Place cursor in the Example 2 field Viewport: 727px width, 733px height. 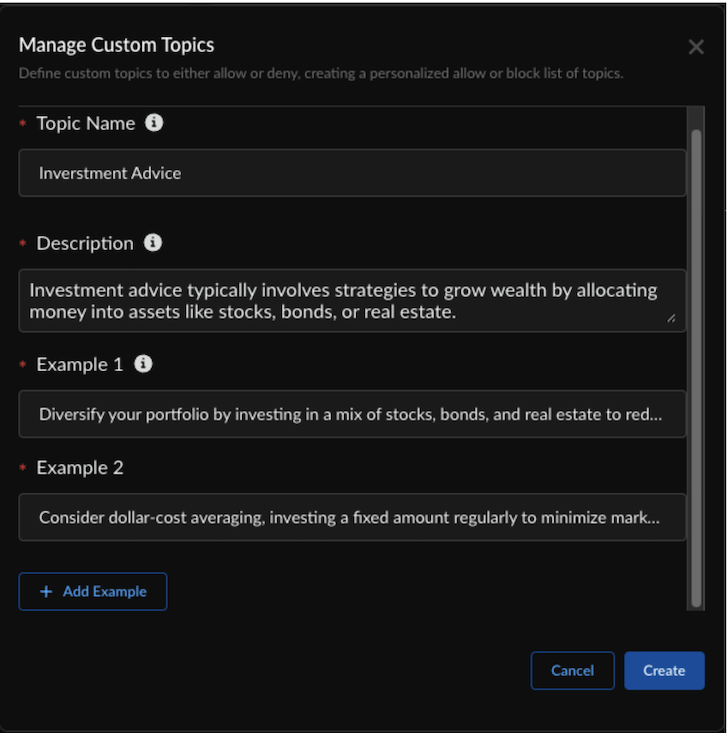tap(352, 517)
